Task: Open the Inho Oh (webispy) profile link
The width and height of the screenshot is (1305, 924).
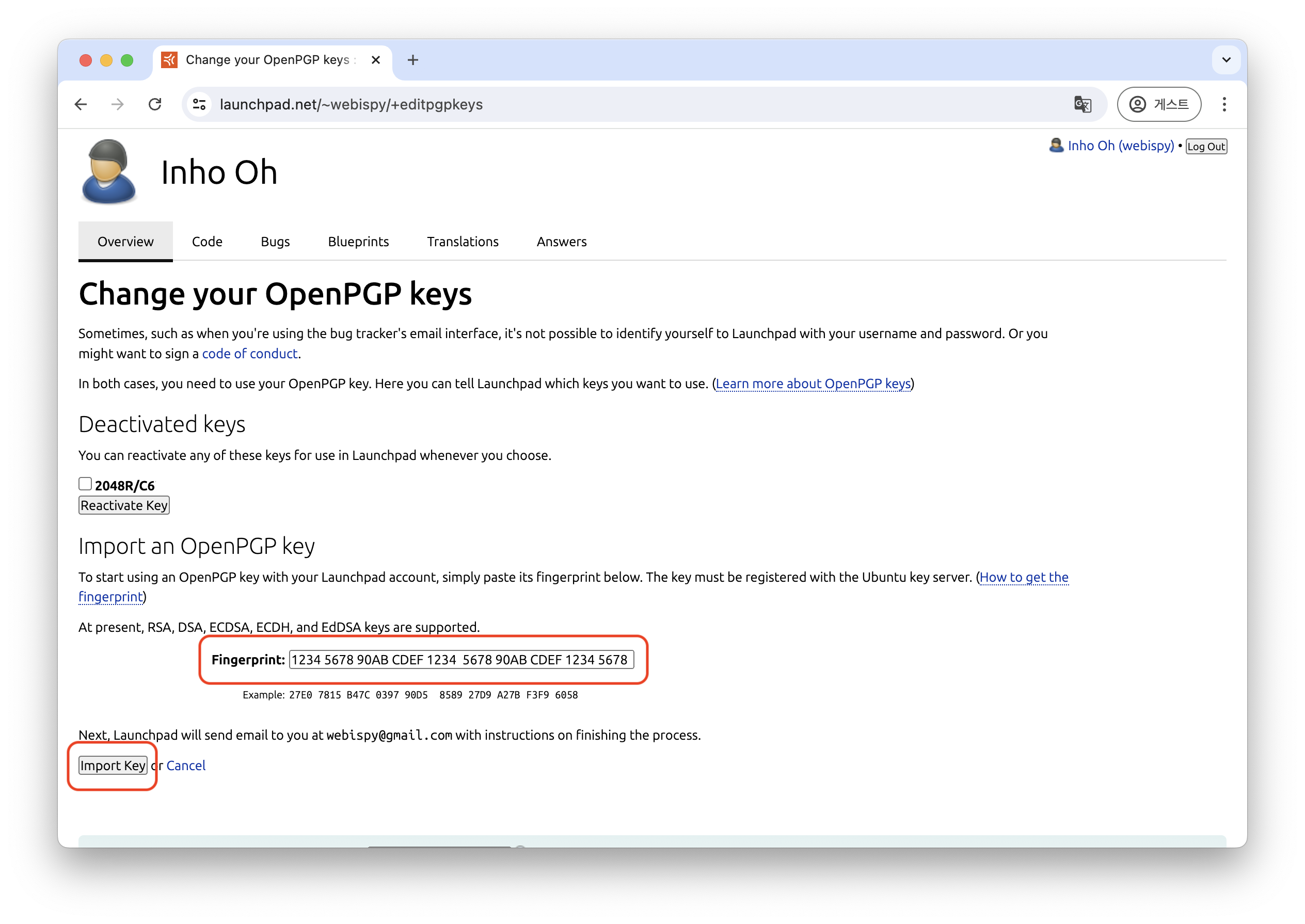Action: click(1121, 146)
